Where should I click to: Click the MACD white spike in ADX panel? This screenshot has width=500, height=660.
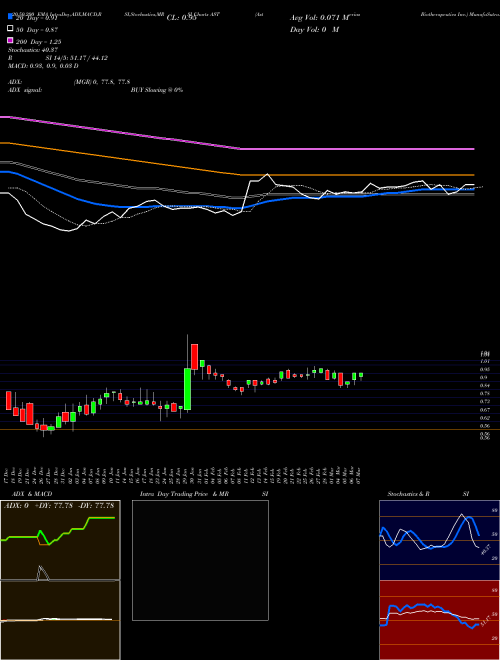point(42,573)
